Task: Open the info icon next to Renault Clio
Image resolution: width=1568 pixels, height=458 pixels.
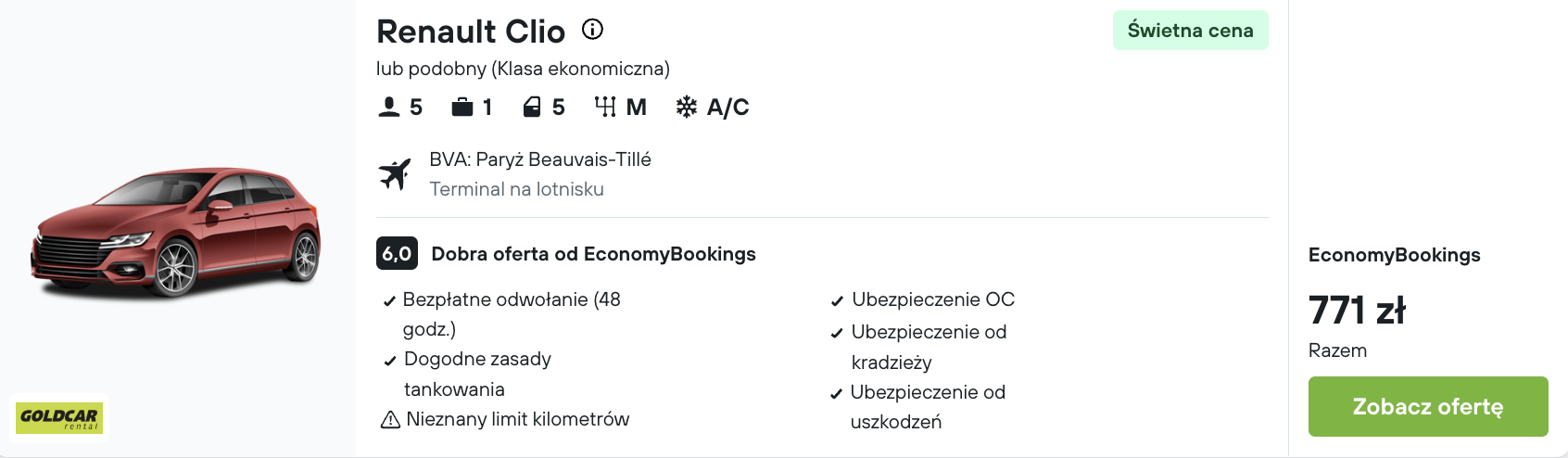Action: tap(592, 30)
